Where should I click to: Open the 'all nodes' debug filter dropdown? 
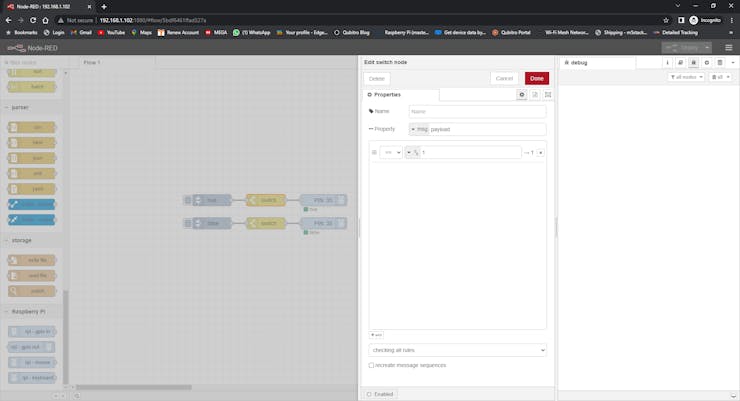(x=685, y=77)
